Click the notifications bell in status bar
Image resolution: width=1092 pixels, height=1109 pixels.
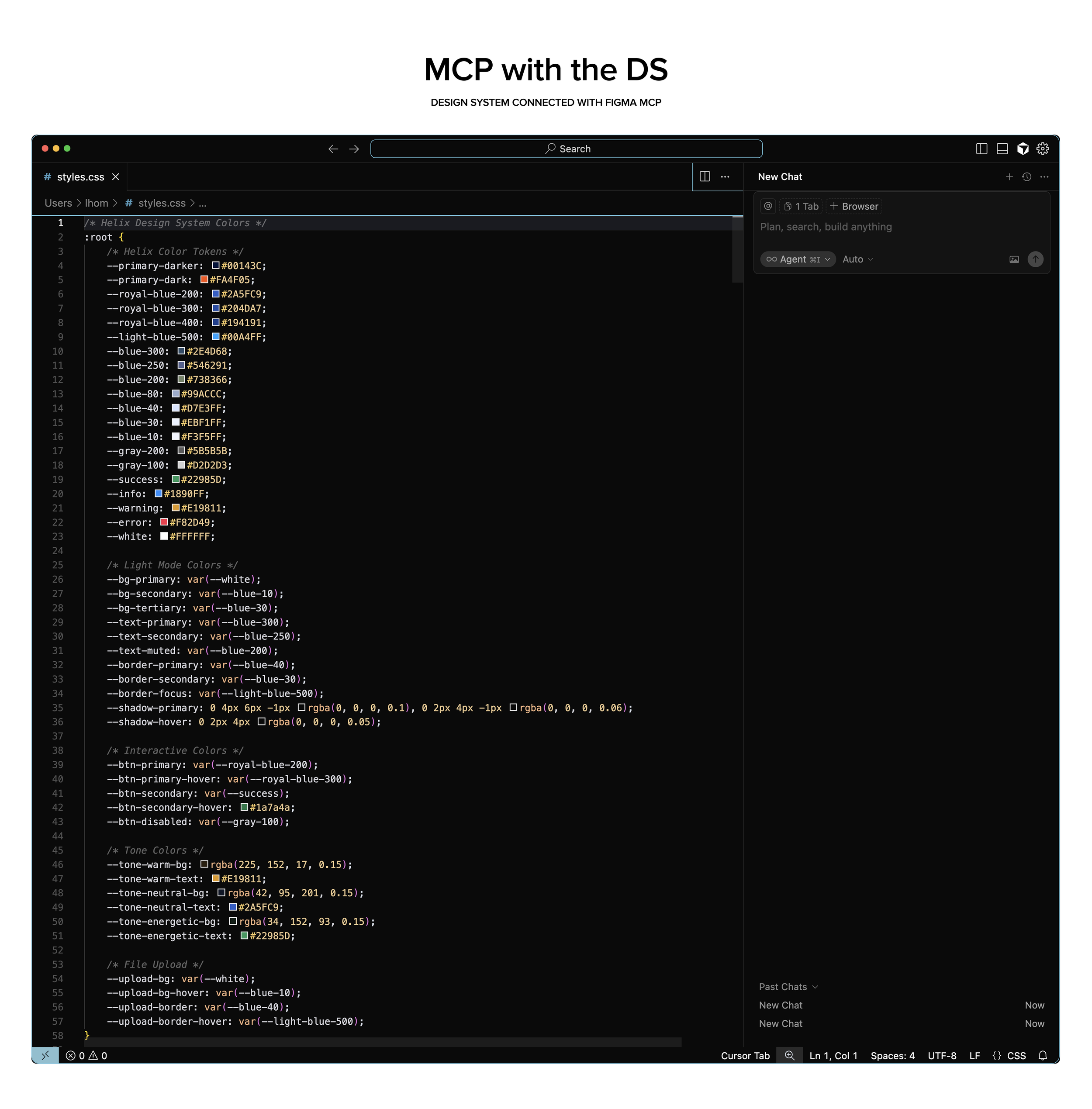click(1043, 1056)
